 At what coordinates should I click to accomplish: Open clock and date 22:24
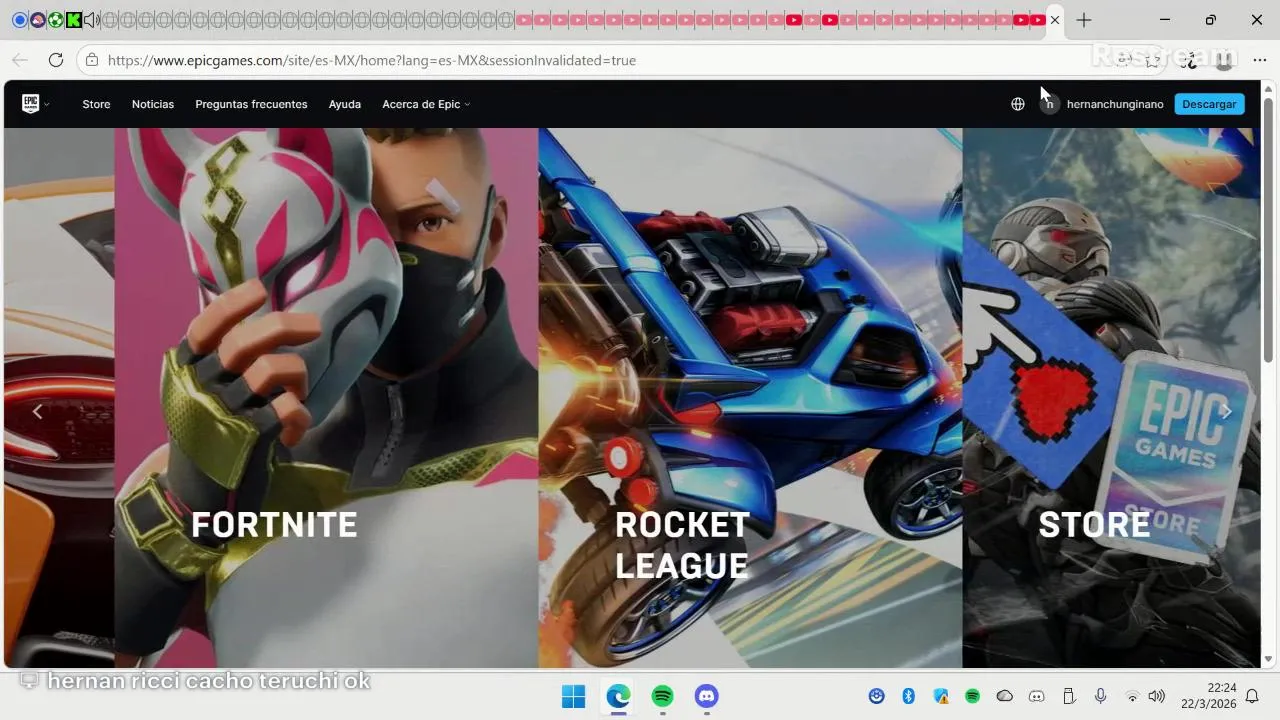point(1208,696)
